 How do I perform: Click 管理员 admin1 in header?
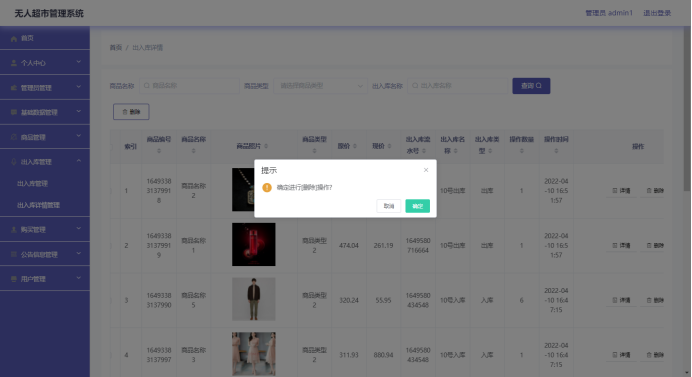(609, 13)
